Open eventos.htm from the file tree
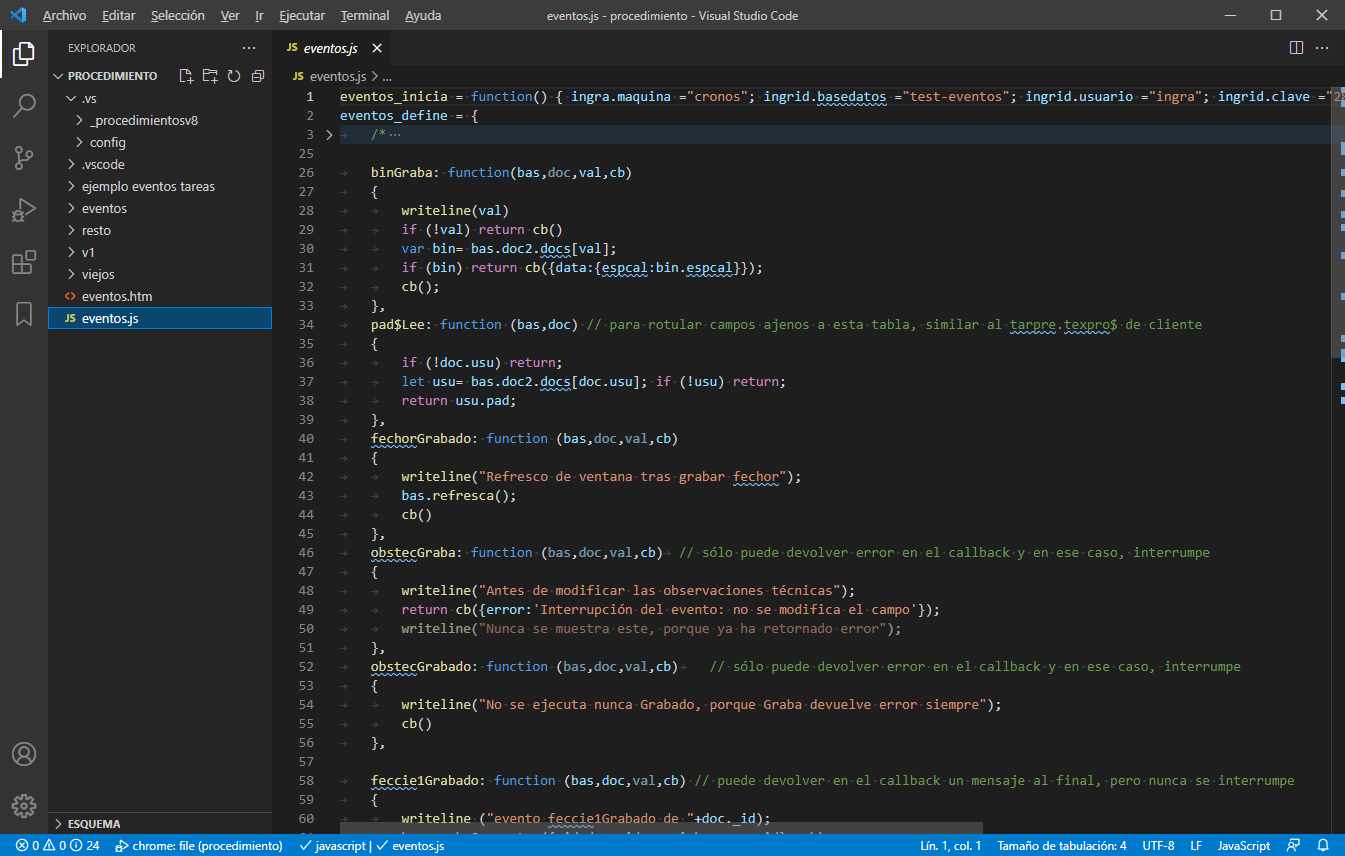1345x856 pixels. coord(117,296)
